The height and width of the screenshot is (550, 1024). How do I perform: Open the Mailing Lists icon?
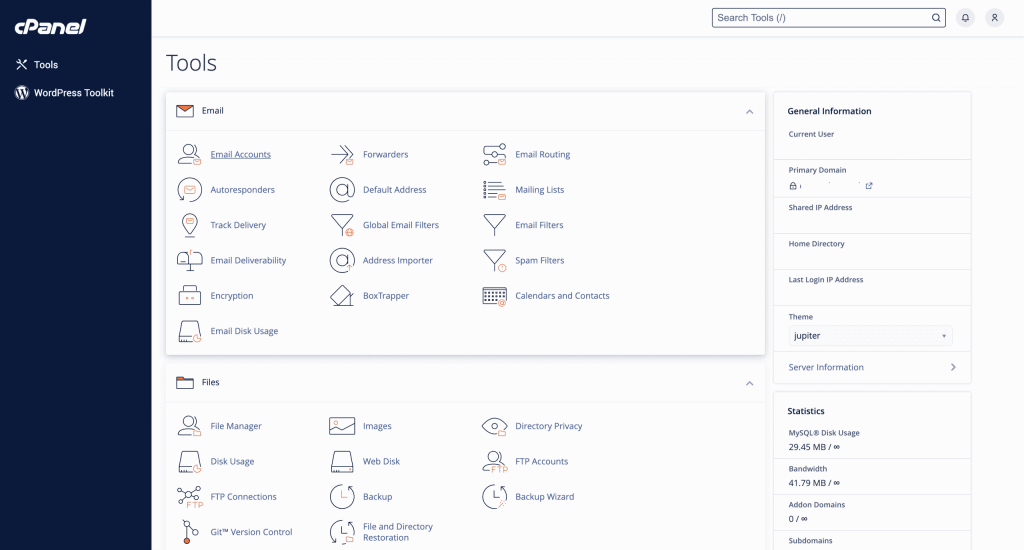click(494, 189)
